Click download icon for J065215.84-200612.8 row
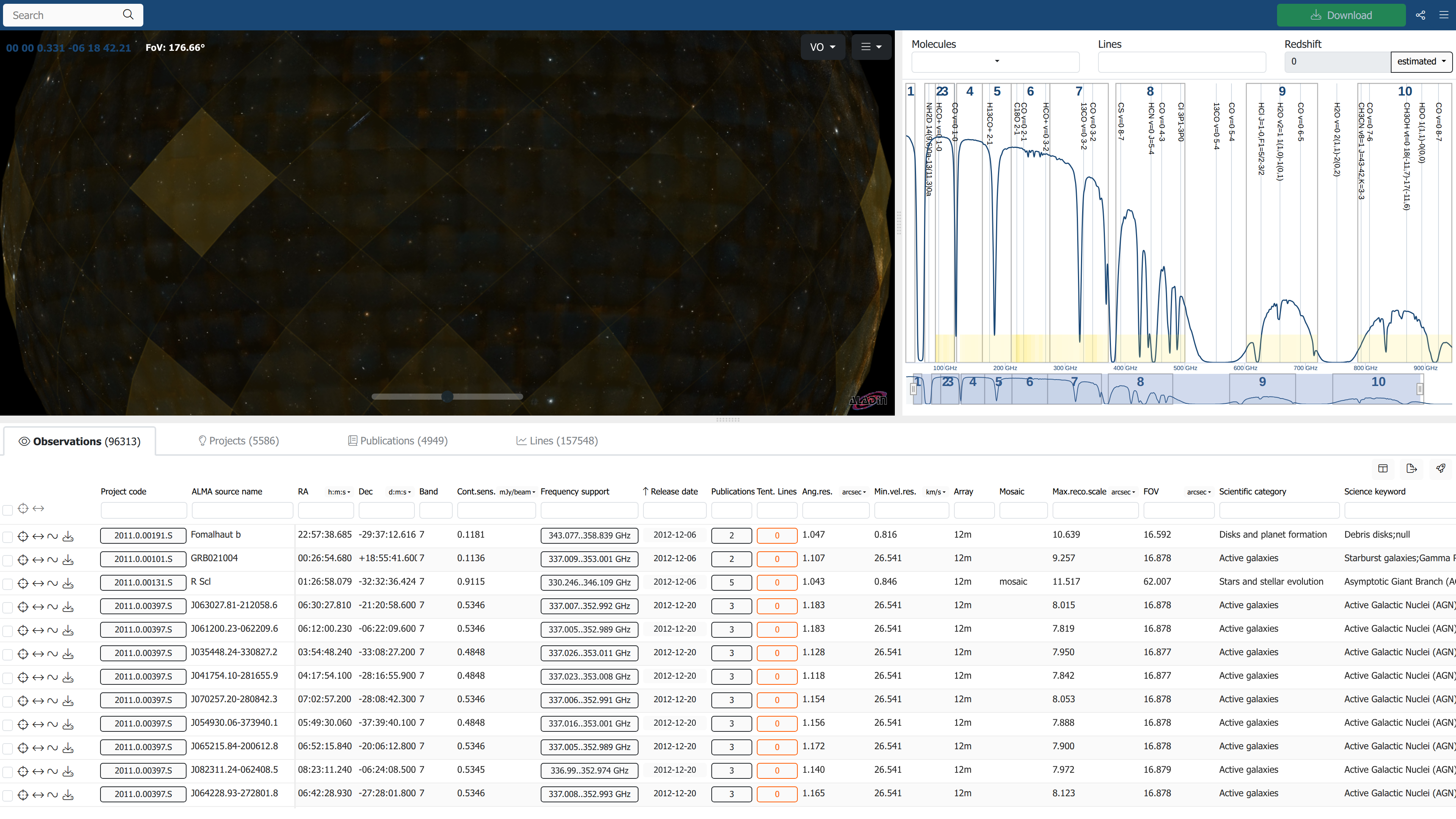The height and width of the screenshot is (819, 1456). click(68, 748)
